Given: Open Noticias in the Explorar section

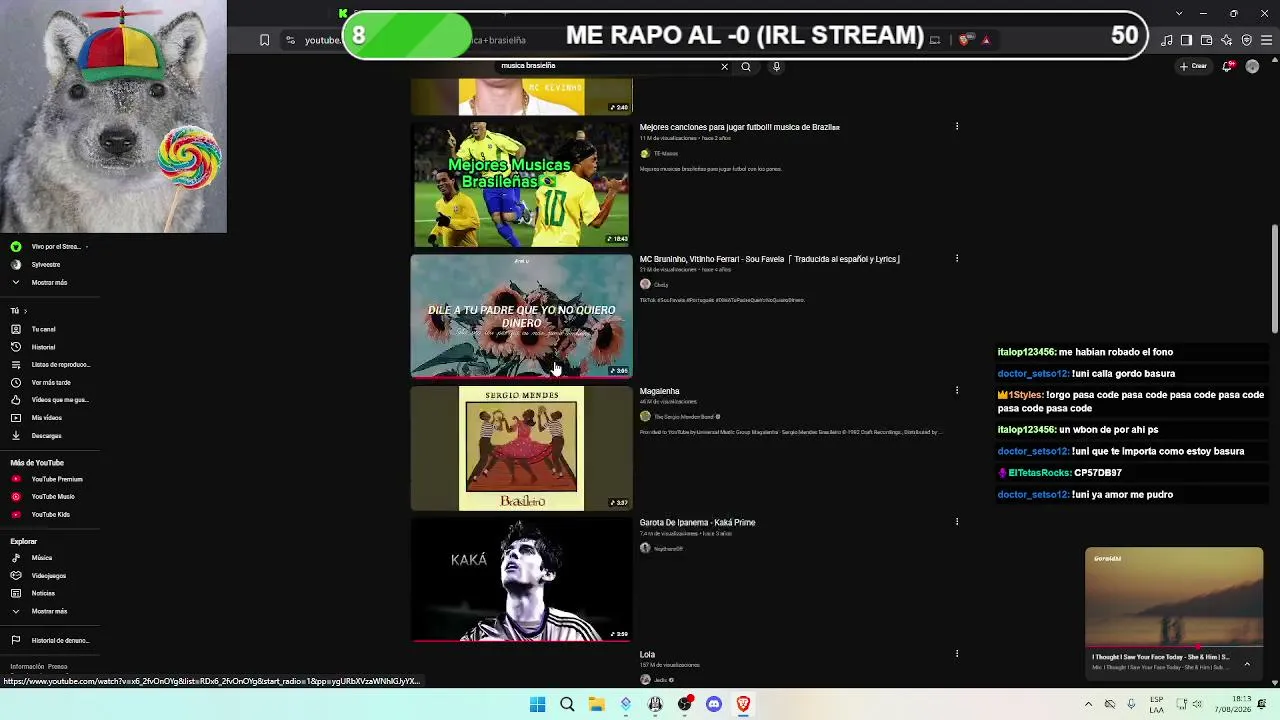Looking at the screenshot, I should 45,593.
